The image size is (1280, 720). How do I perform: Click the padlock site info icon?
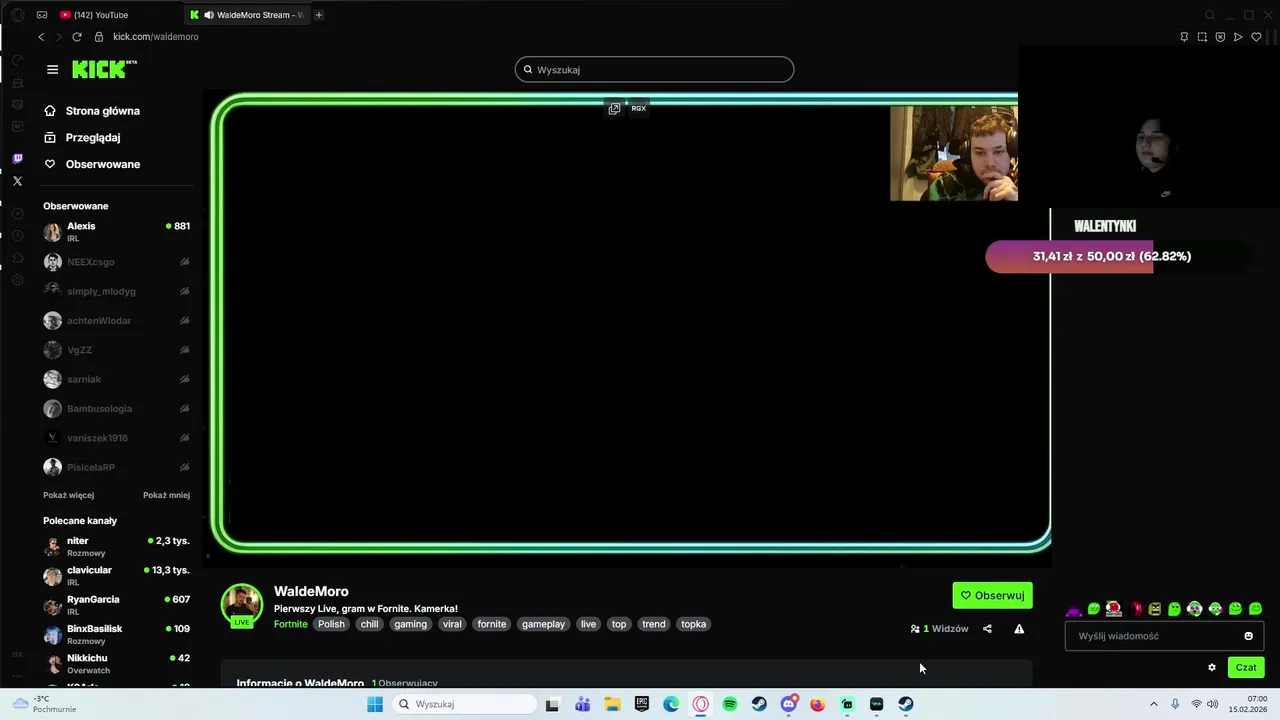pyautogui.click(x=99, y=36)
